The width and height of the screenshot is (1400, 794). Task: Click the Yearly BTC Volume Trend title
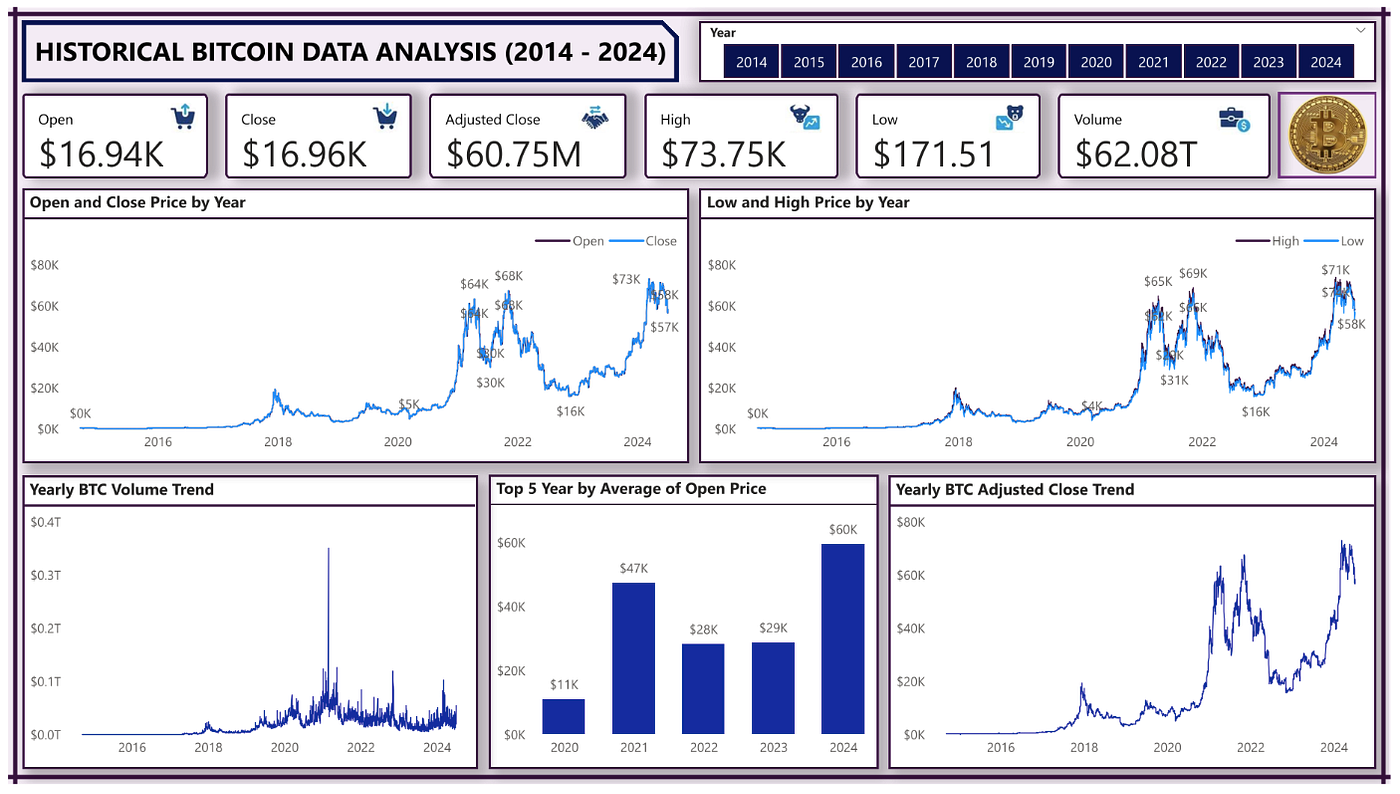tap(122, 490)
